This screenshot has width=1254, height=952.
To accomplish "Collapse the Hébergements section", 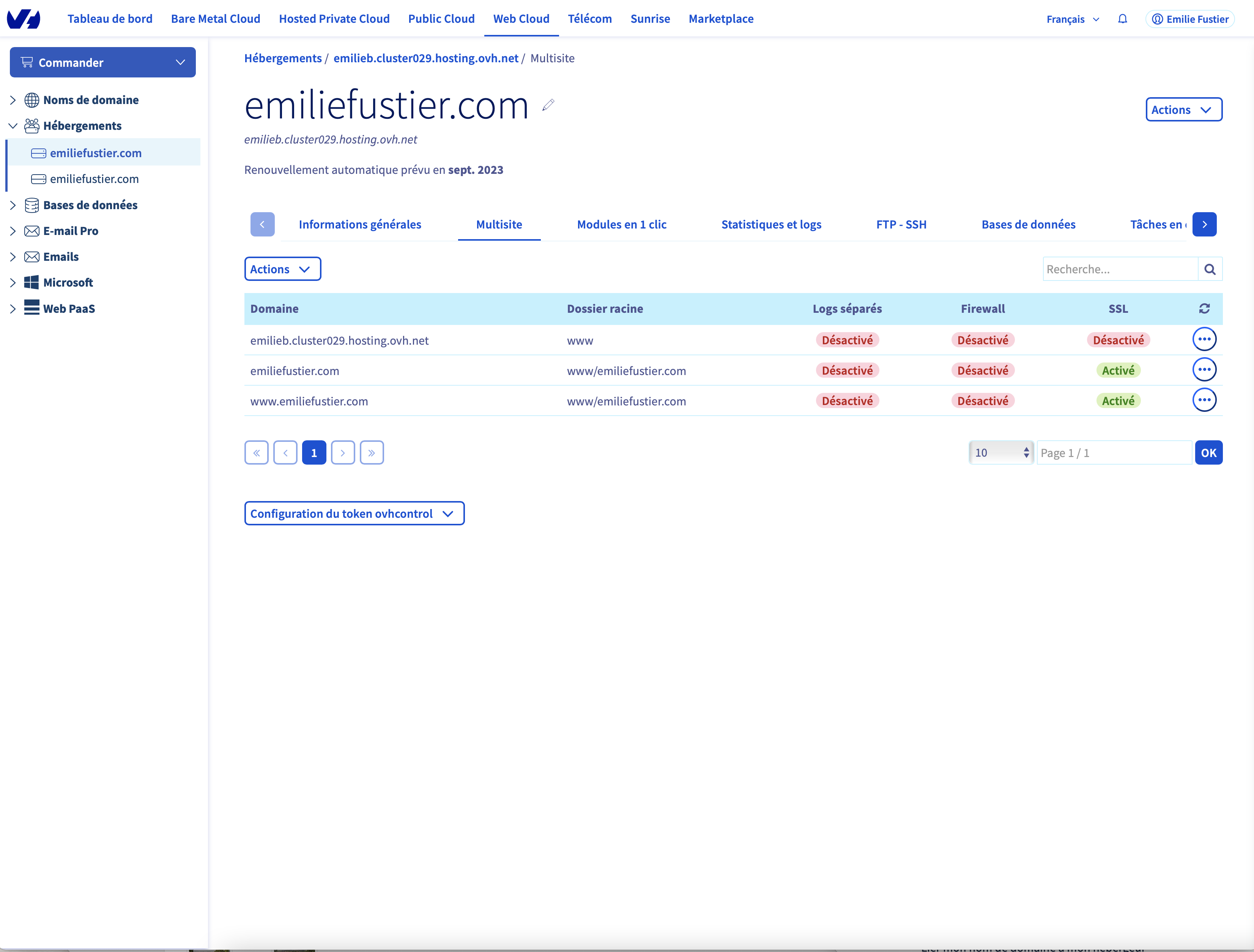I will coord(13,126).
